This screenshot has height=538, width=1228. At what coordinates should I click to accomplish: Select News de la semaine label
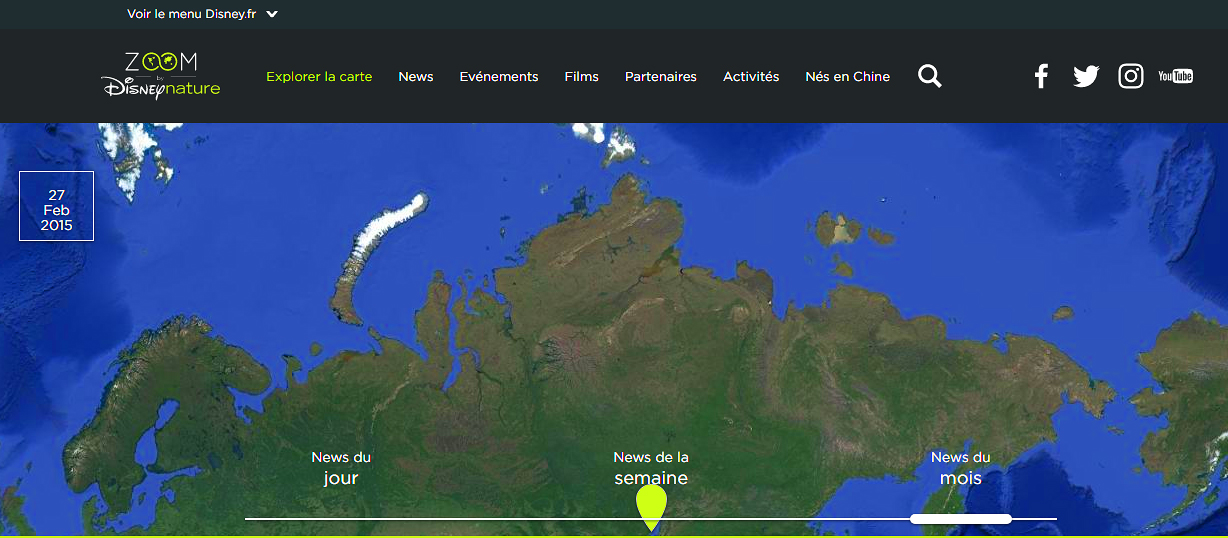(651, 468)
